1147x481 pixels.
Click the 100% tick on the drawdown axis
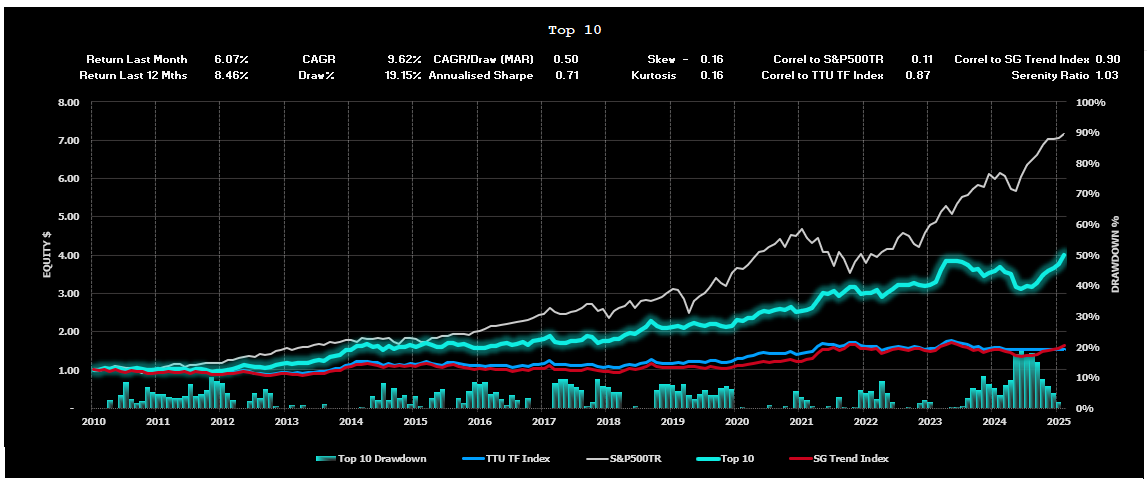pos(1089,102)
